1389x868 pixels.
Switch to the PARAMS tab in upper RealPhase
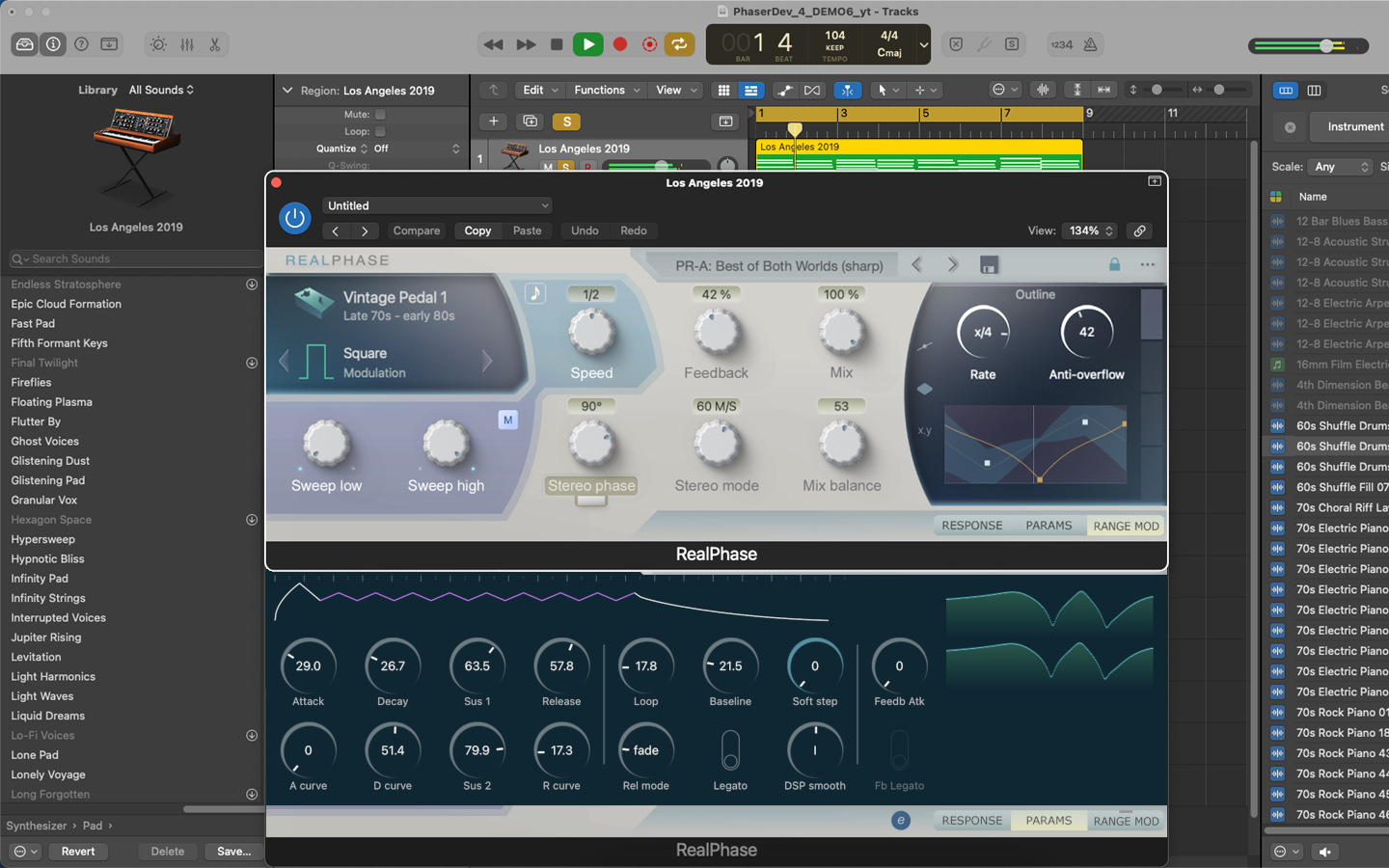click(x=1049, y=526)
